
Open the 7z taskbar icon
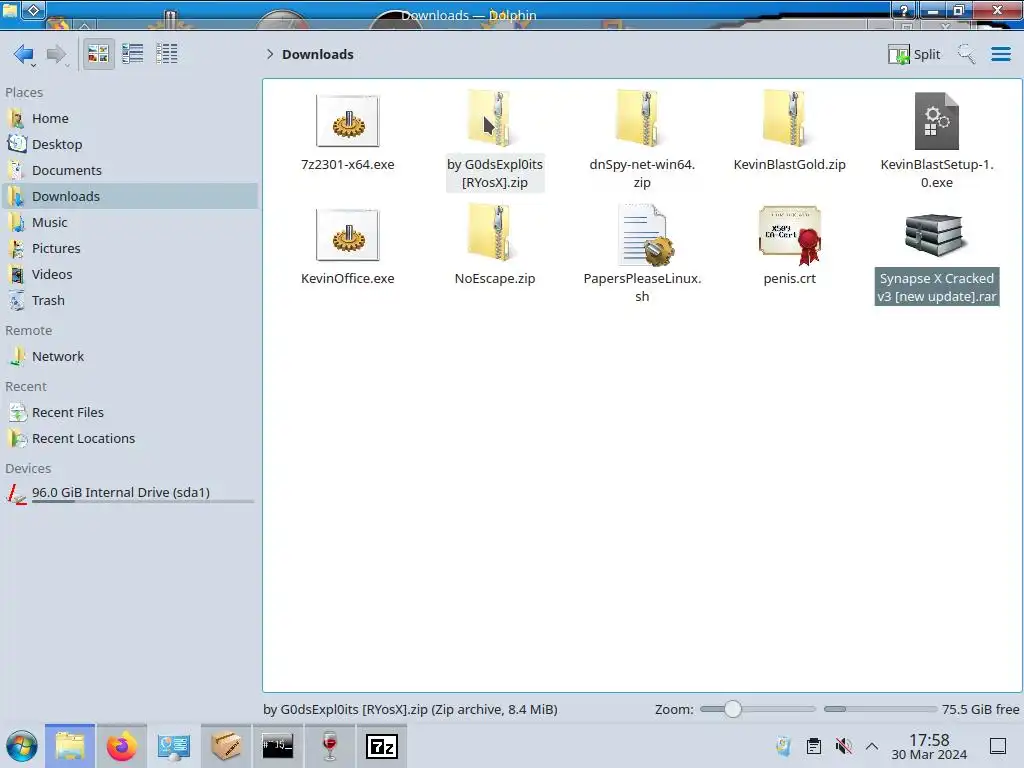[382, 746]
